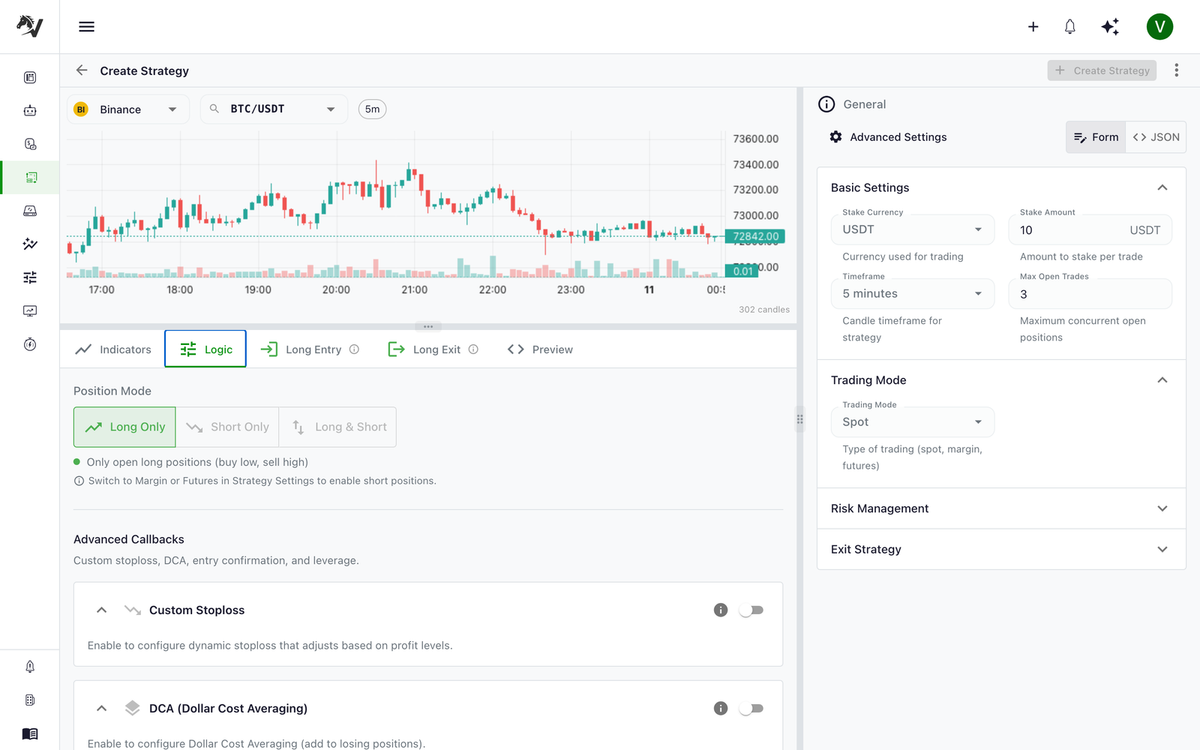The width and height of the screenshot is (1200, 750).
Task: Click the General info icon
Action: [x=826, y=104]
